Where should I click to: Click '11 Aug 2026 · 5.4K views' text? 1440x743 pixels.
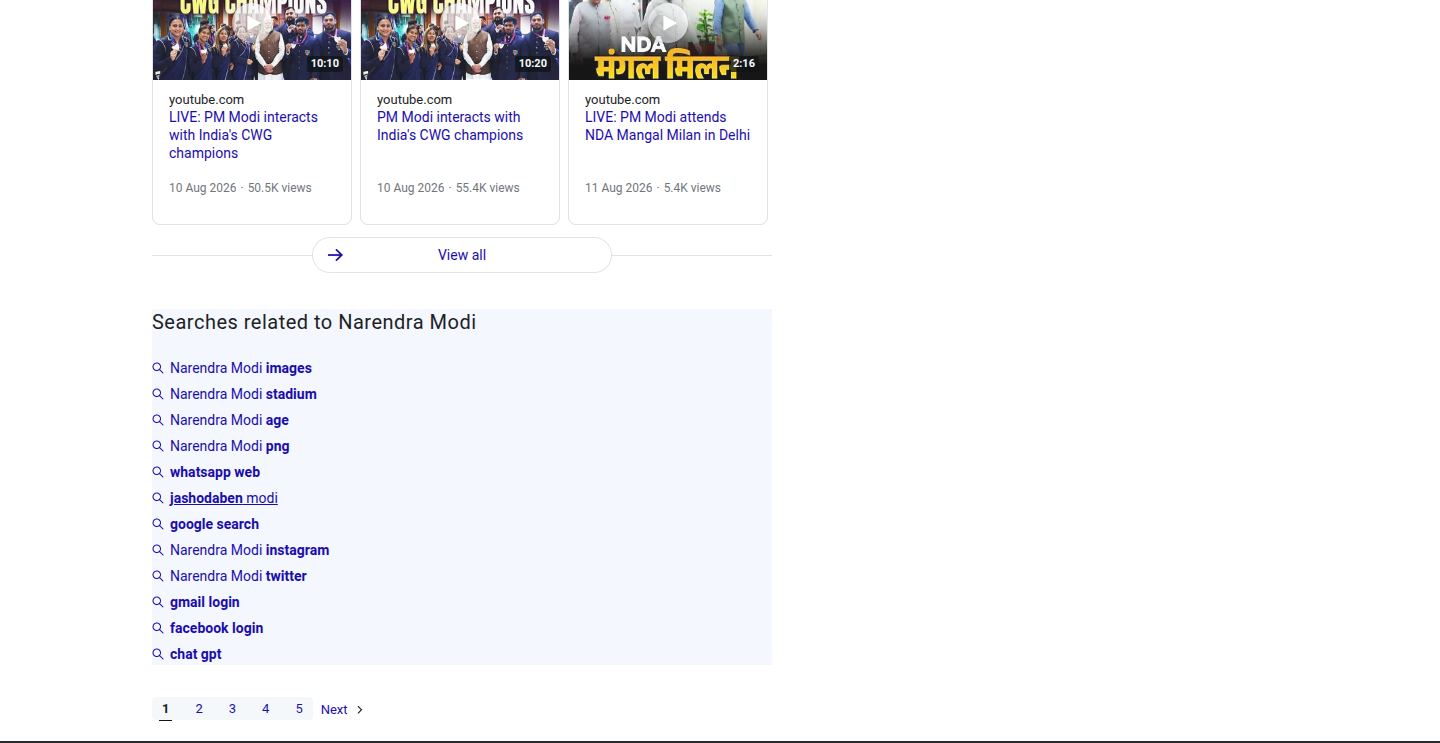[653, 188]
